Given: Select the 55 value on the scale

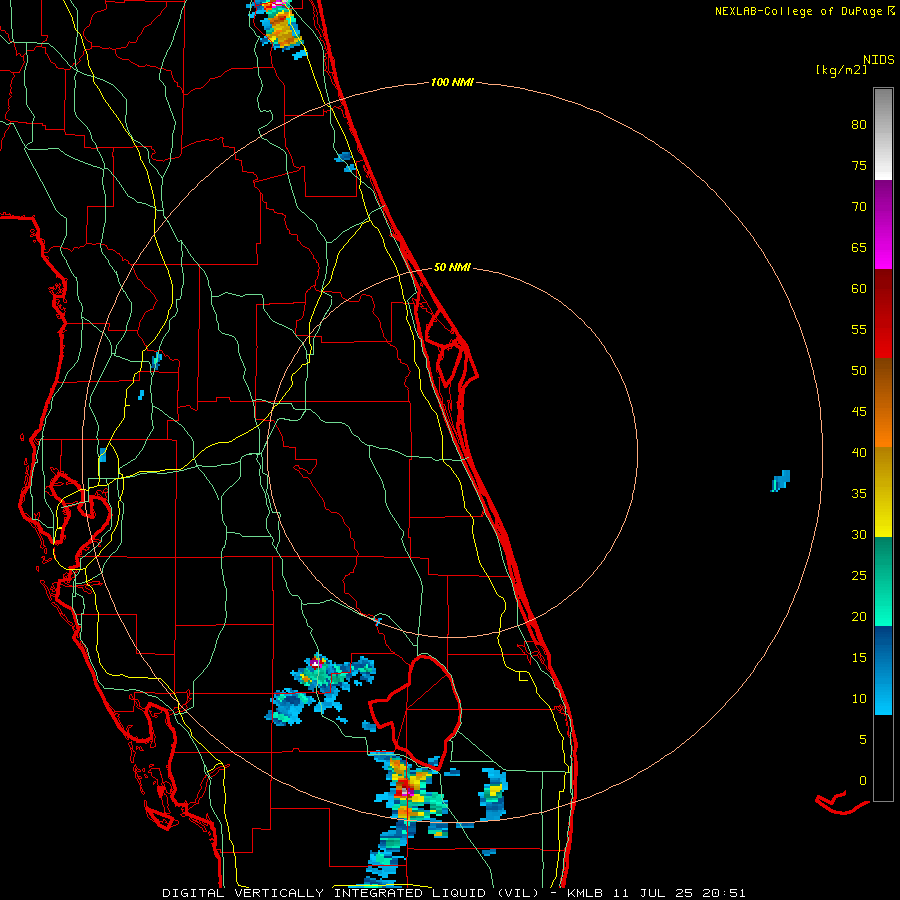Looking at the screenshot, I should pyautogui.click(x=859, y=329).
